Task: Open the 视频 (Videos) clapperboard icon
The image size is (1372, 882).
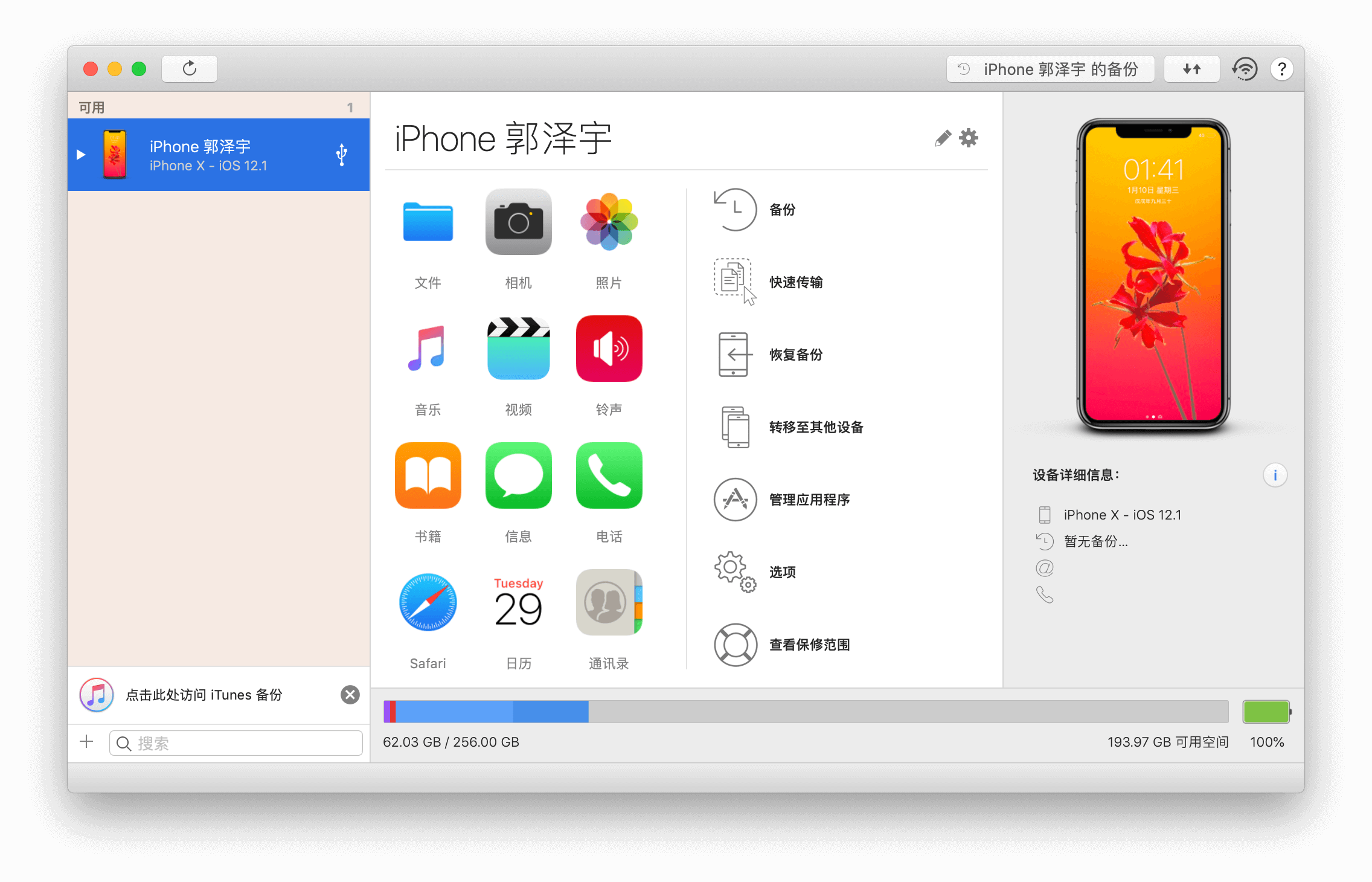Action: click(518, 349)
